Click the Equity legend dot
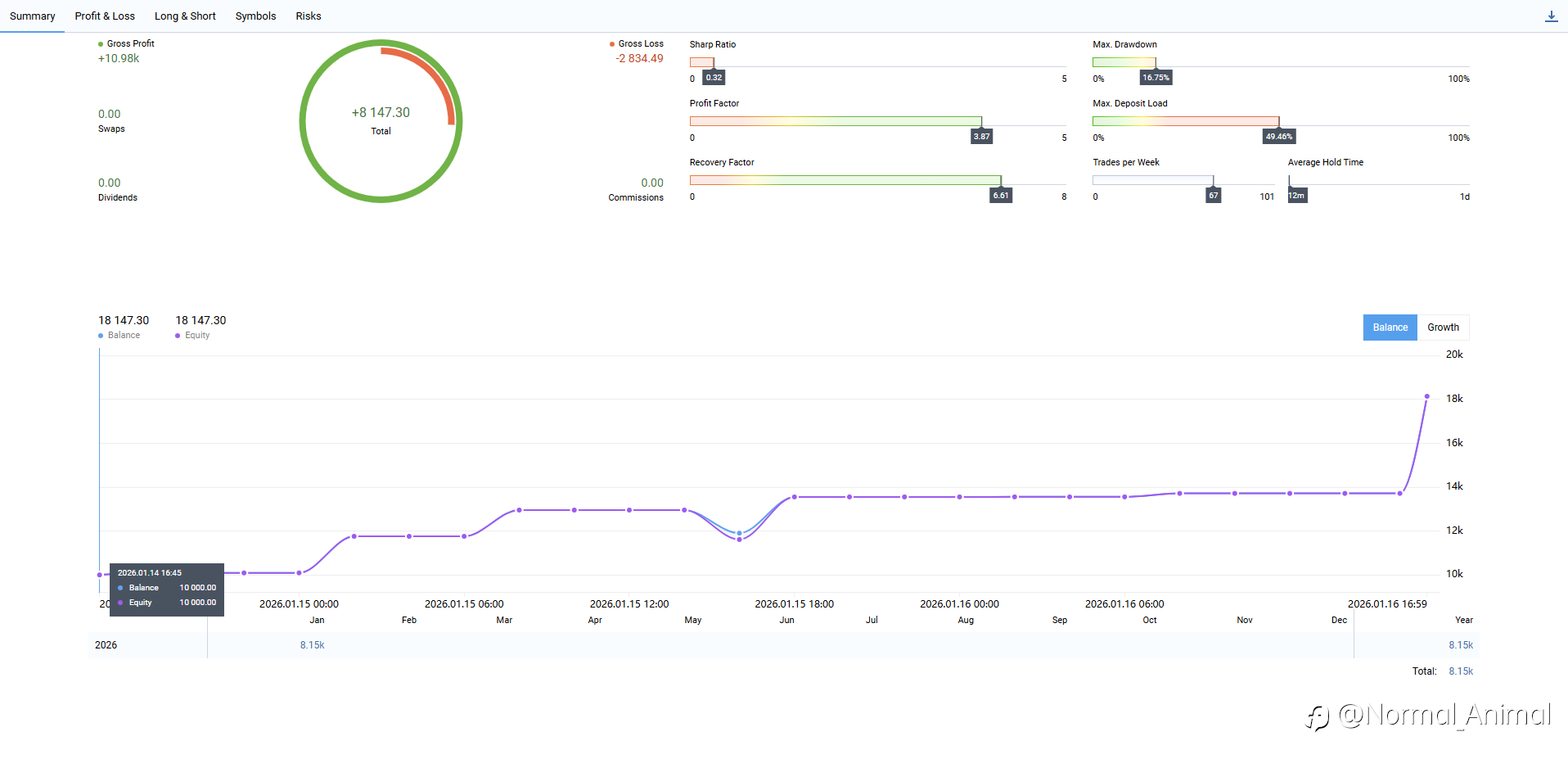Screen dimensions: 1568x759 178,336
